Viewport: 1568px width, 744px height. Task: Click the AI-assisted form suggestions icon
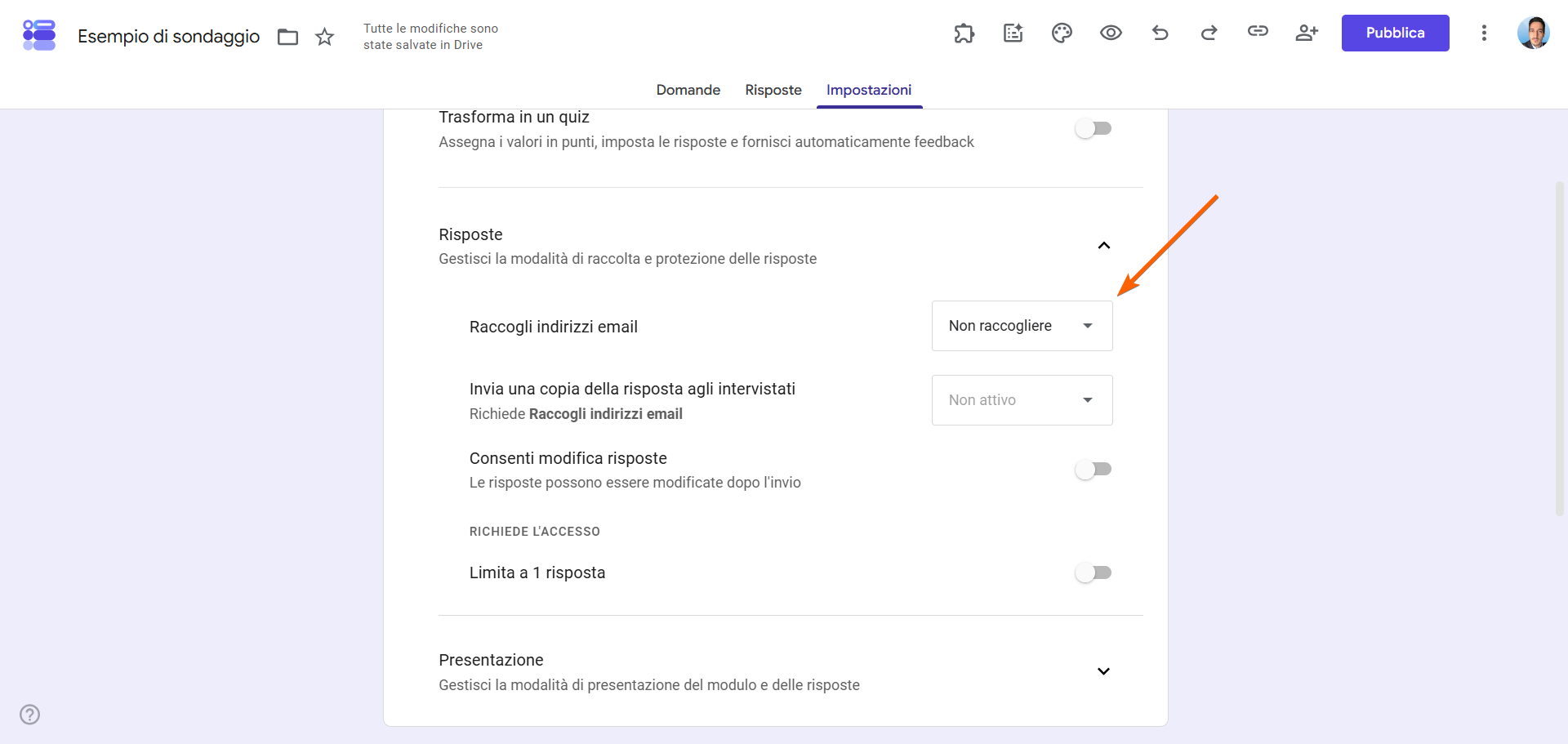pos(1013,33)
